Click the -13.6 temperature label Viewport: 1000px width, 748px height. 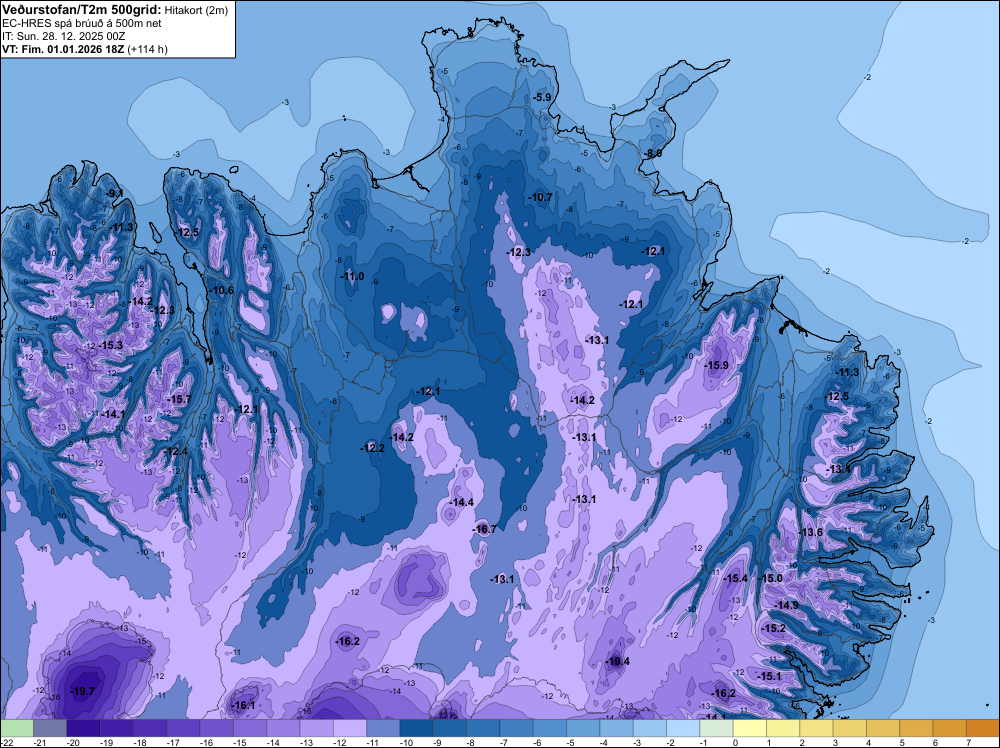tap(811, 532)
